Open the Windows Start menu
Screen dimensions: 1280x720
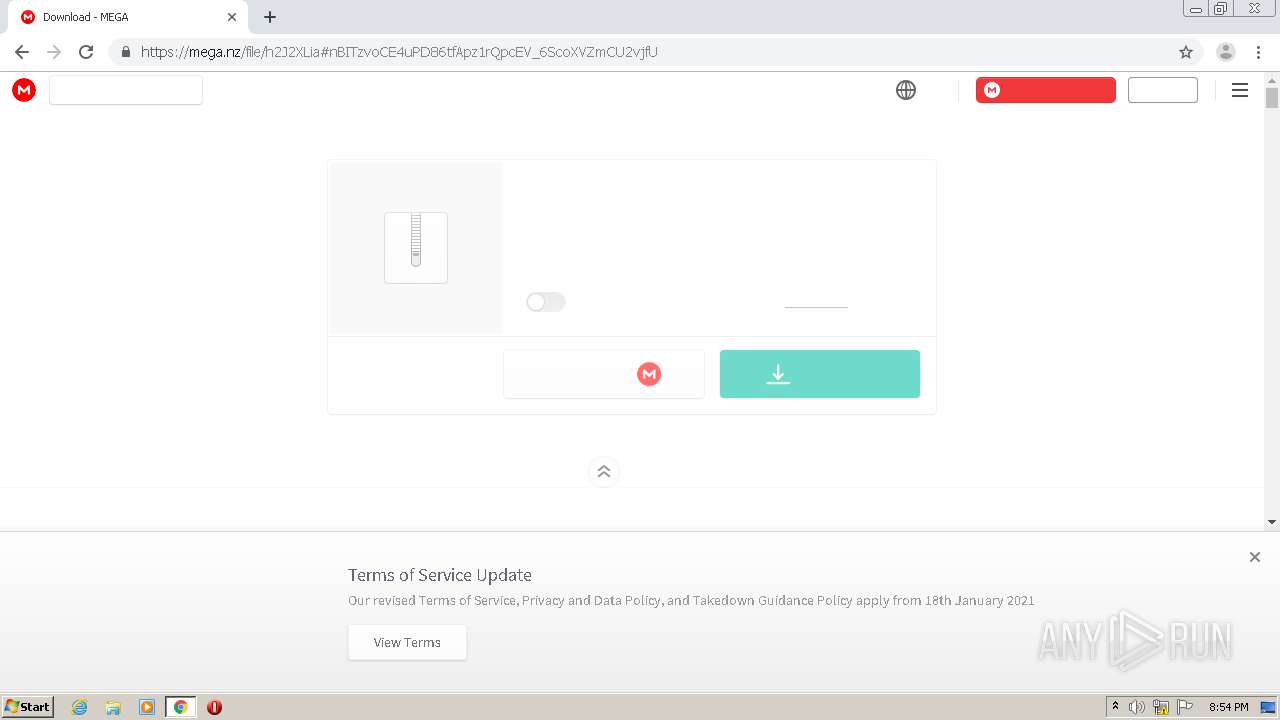pyautogui.click(x=28, y=707)
